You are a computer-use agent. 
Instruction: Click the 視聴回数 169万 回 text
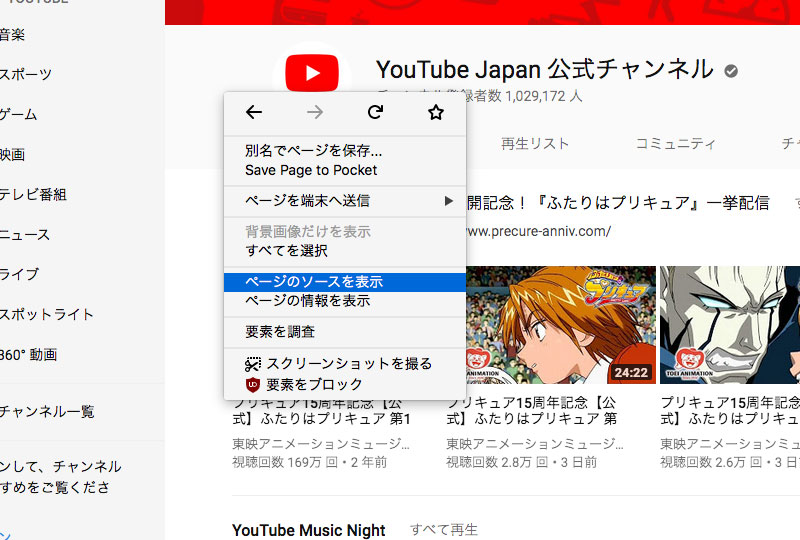point(310,462)
